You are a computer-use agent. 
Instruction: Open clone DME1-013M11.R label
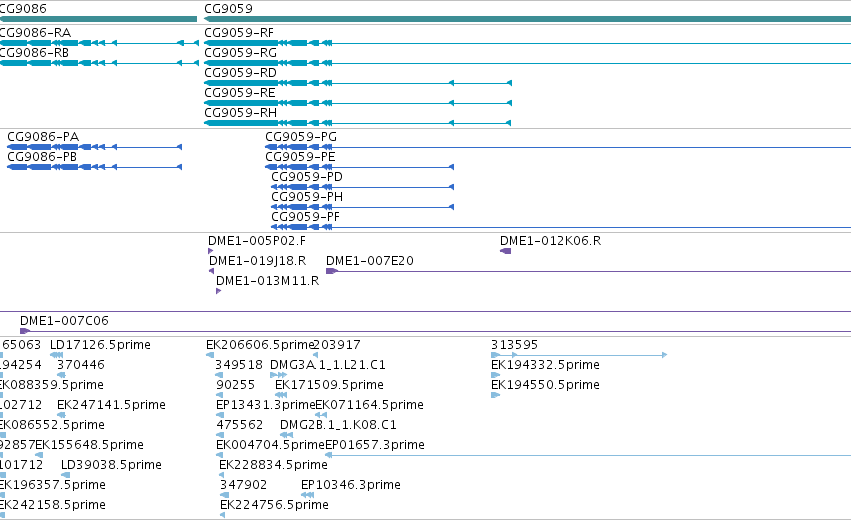click(268, 281)
